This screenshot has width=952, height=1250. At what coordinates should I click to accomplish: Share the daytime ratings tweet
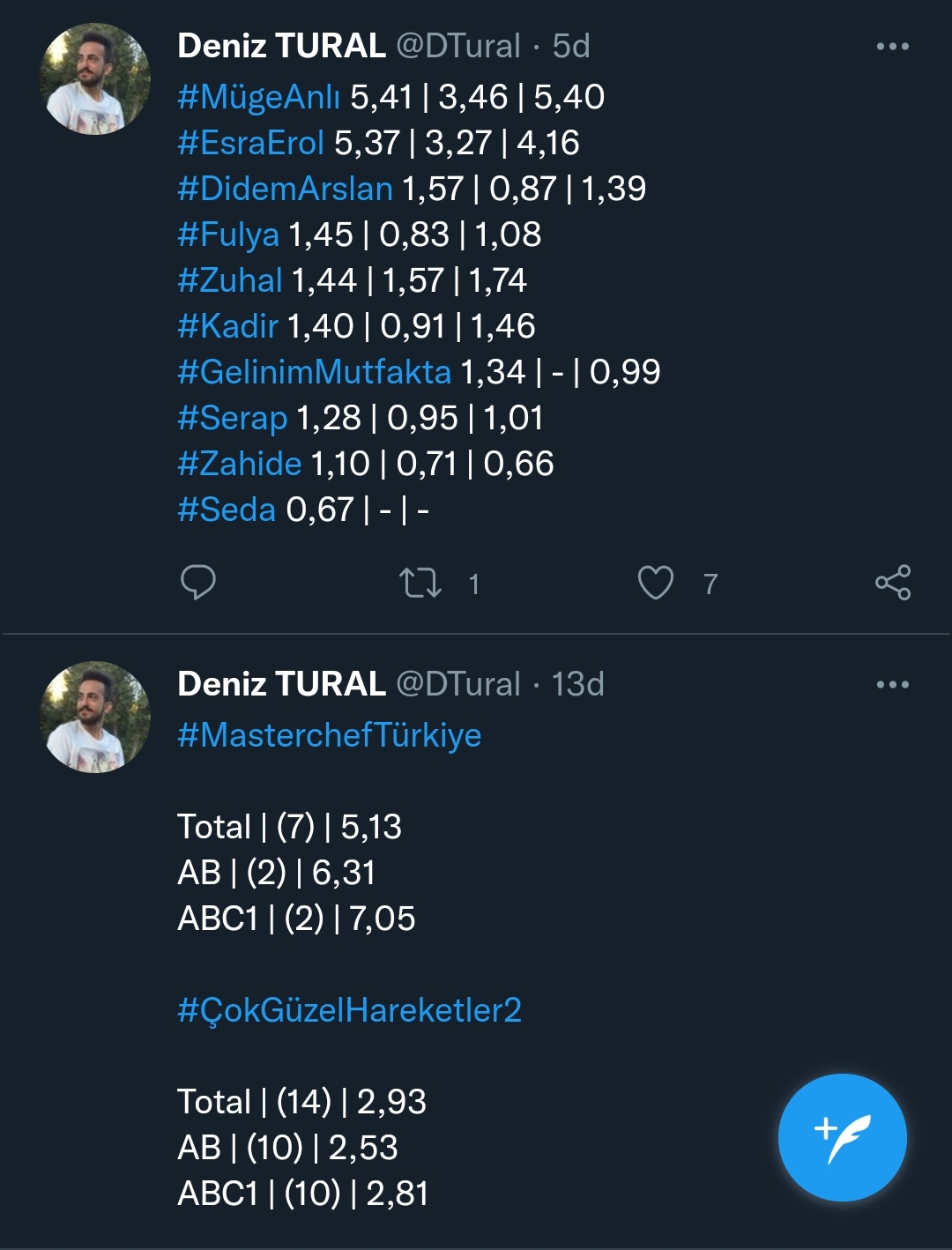[x=892, y=583]
